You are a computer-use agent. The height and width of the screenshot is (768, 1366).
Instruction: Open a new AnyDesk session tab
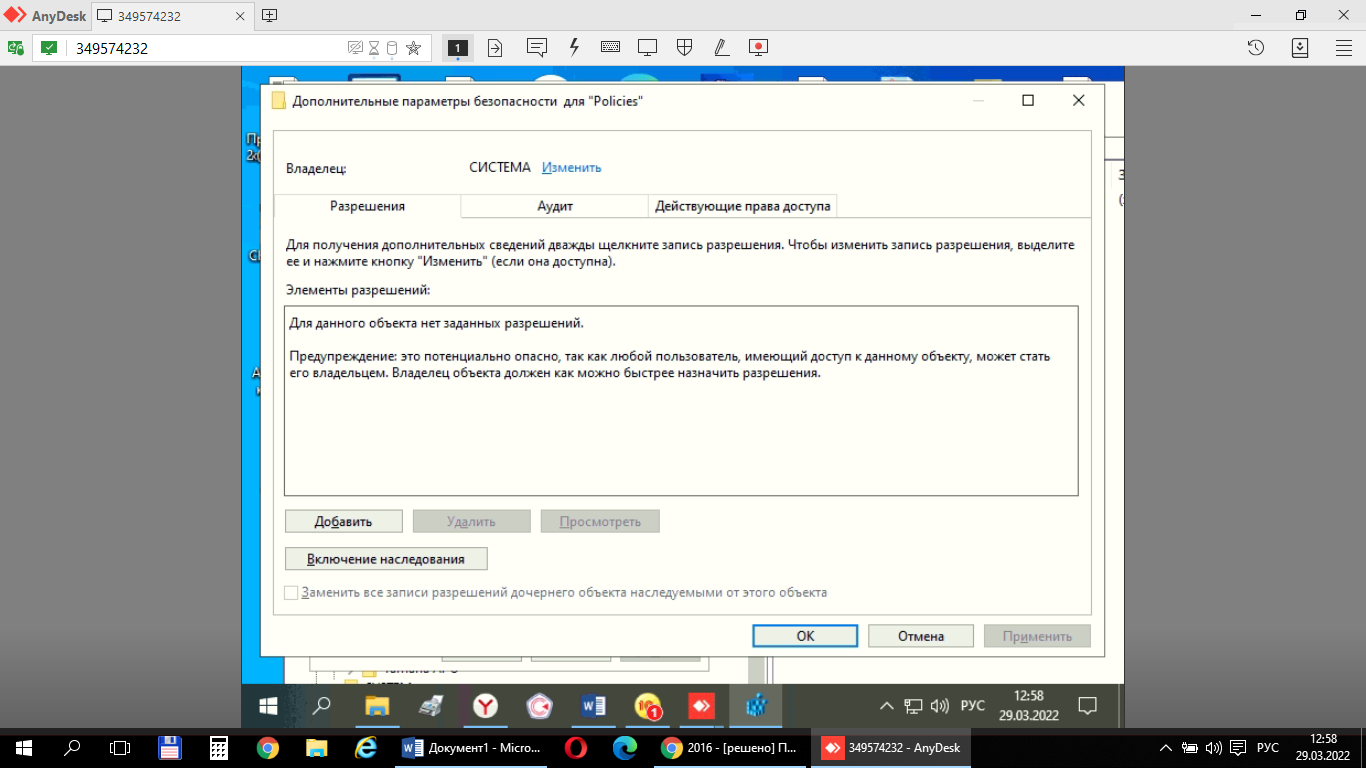click(x=269, y=15)
